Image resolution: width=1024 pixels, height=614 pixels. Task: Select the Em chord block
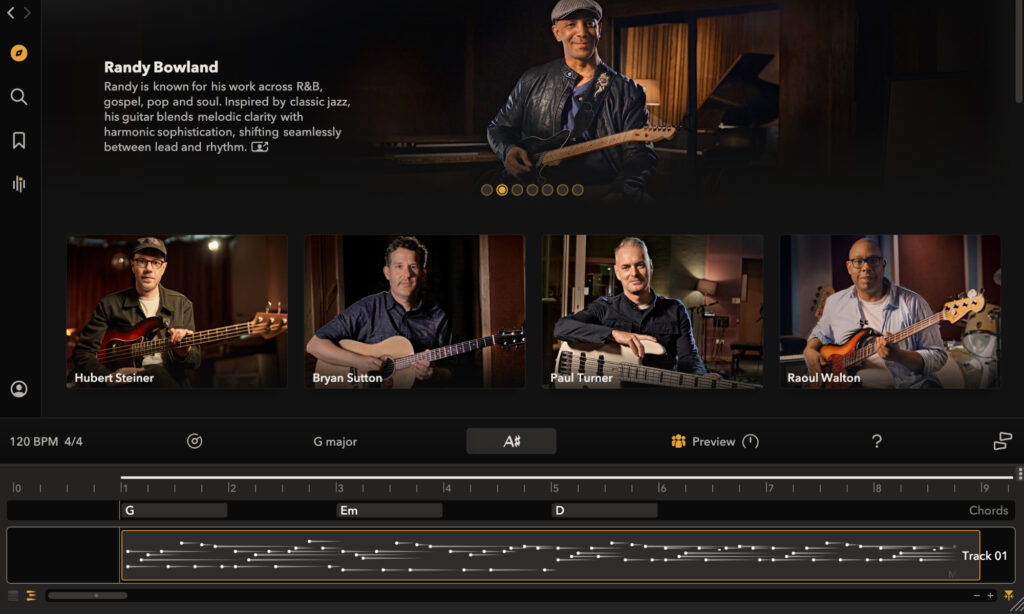click(x=389, y=510)
